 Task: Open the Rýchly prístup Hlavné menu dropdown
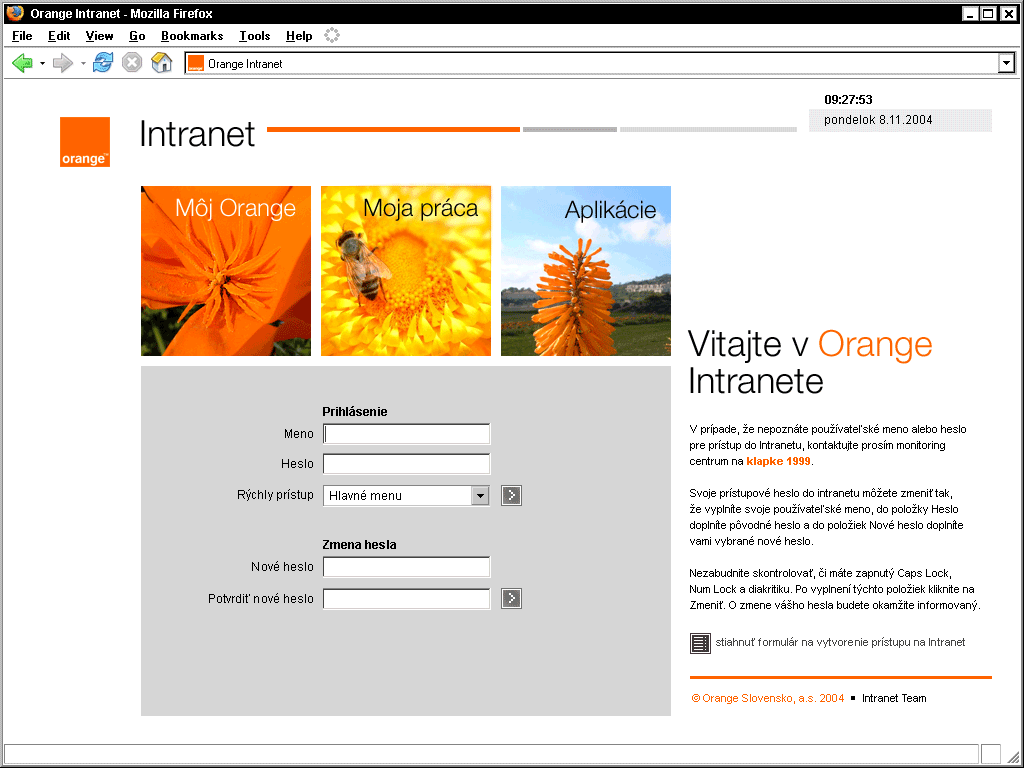tap(480, 496)
